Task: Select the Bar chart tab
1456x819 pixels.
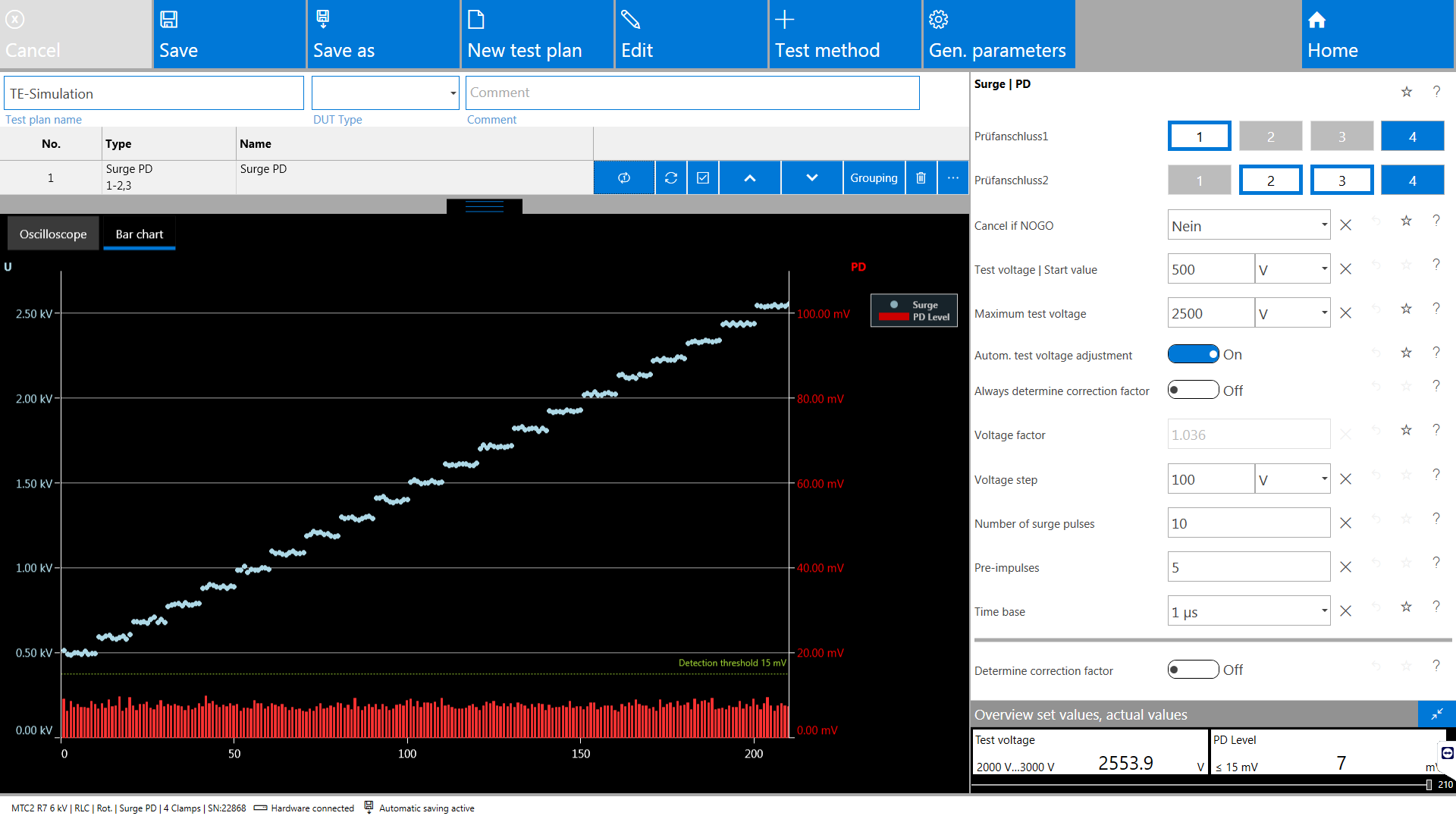Action: click(140, 234)
